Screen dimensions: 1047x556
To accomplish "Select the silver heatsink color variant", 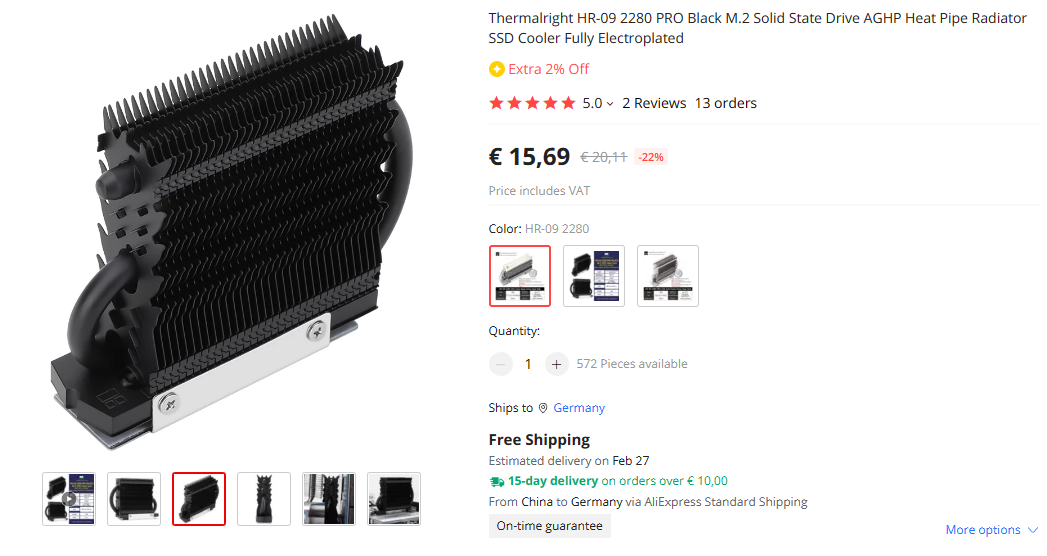I will point(668,276).
